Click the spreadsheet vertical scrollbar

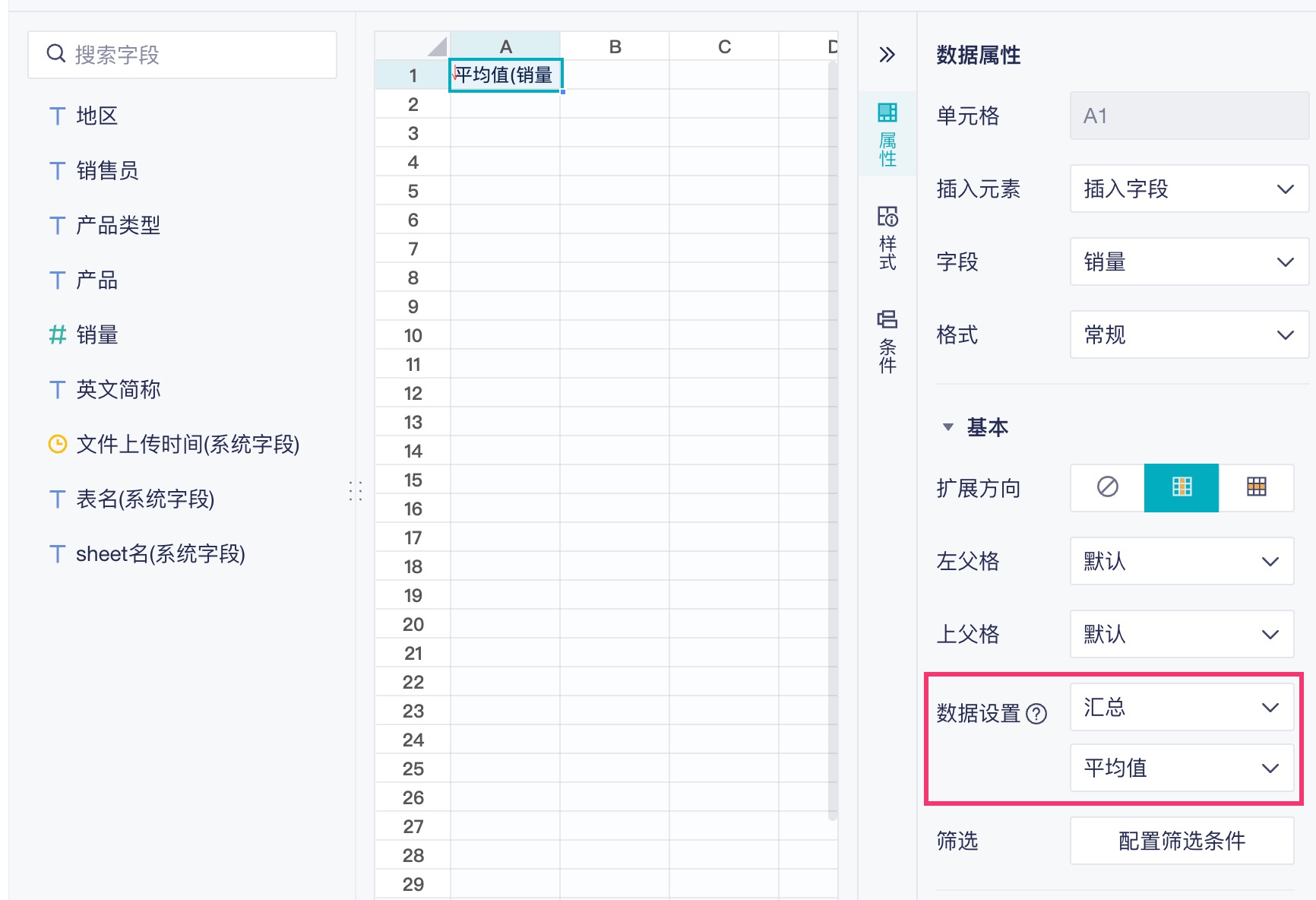click(833, 441)
